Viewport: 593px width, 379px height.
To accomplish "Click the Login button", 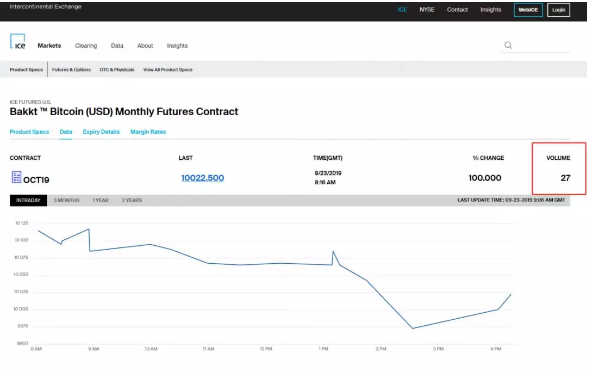I will (558, 10).
